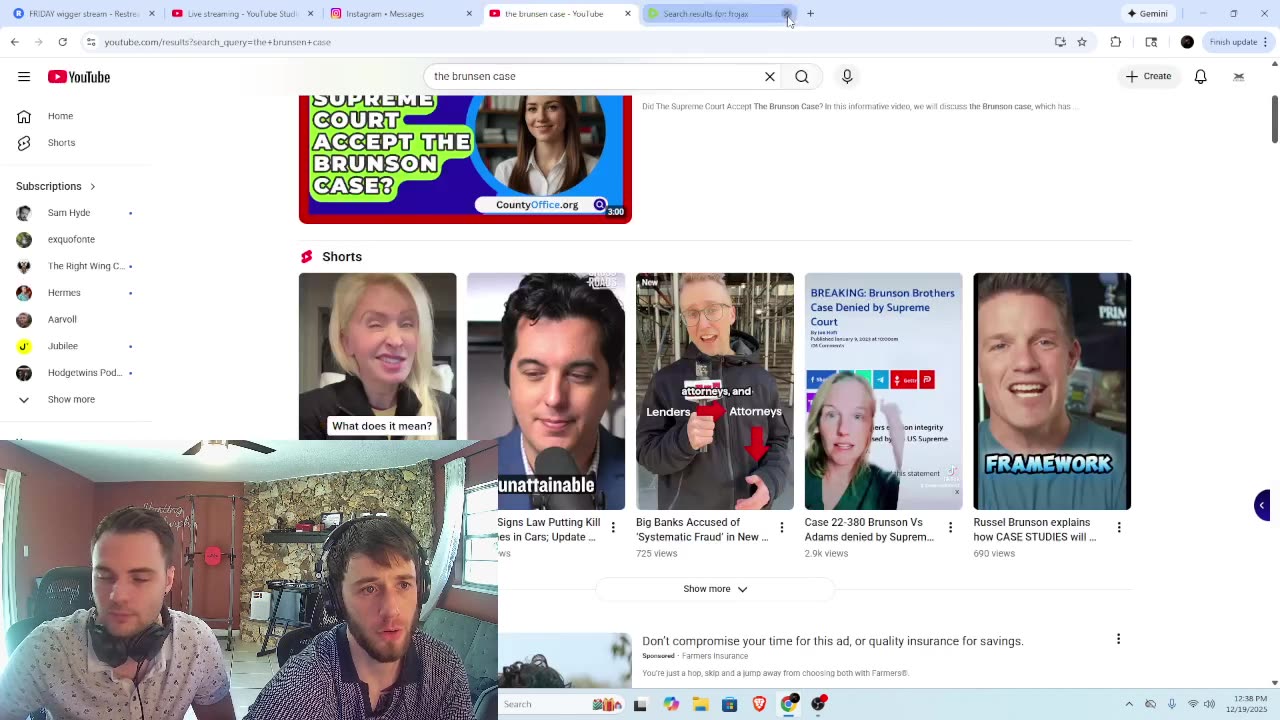Clear the search query with the X

770,76
